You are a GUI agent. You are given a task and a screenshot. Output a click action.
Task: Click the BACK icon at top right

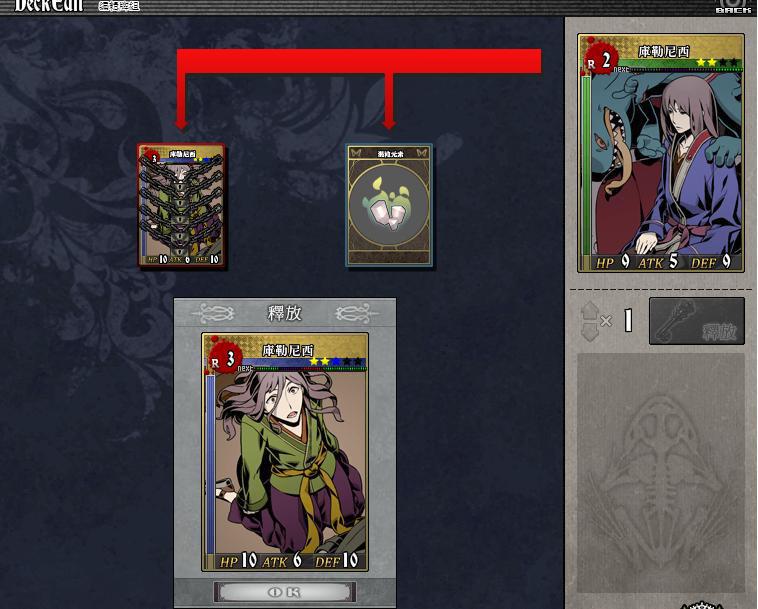pyautogui.click(x=733, y=6)
